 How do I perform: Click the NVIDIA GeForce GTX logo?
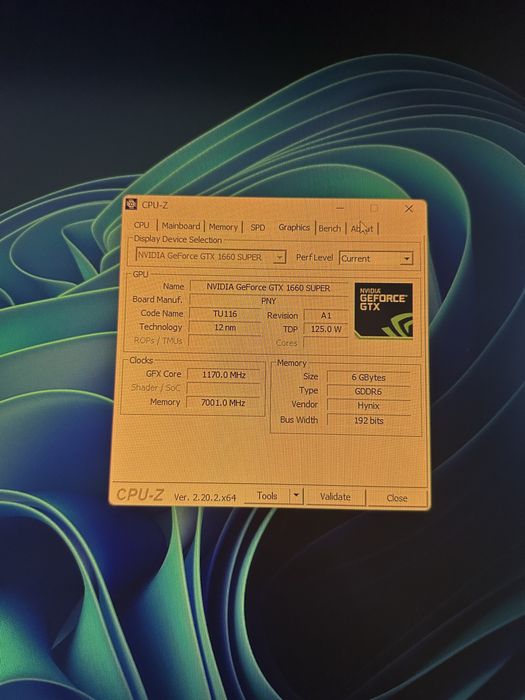(x=383, y=310)
